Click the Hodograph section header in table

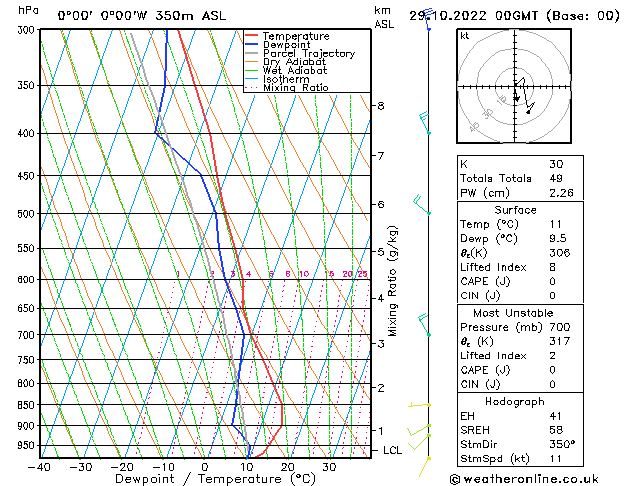pos(515,401)
